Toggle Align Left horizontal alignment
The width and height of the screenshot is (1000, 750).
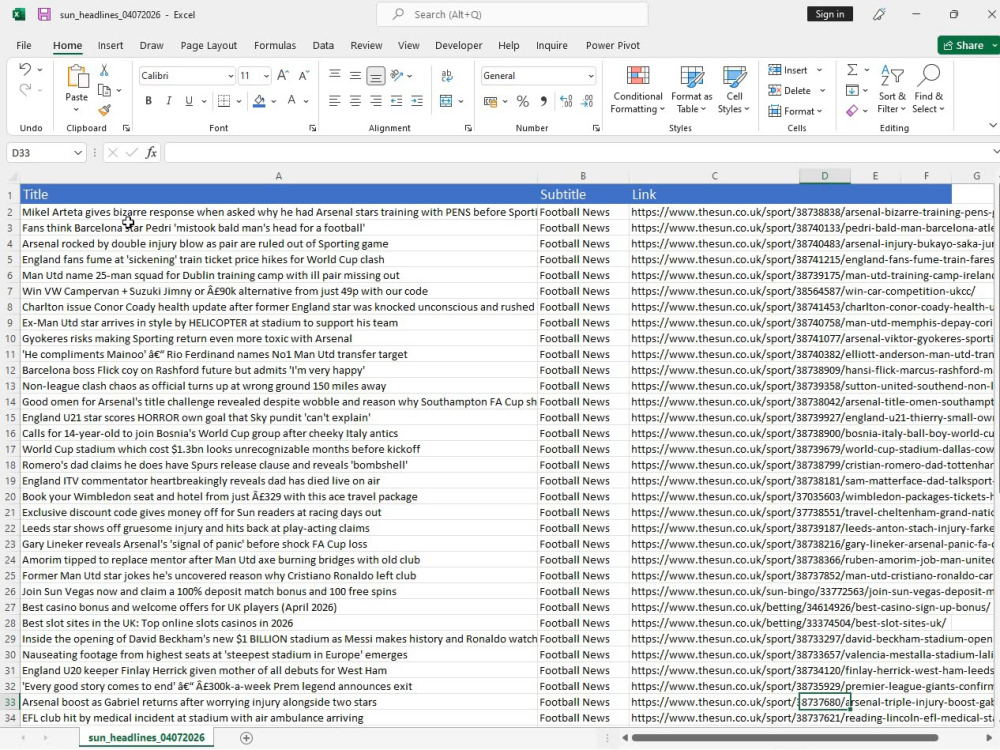(x=334, y=101)
